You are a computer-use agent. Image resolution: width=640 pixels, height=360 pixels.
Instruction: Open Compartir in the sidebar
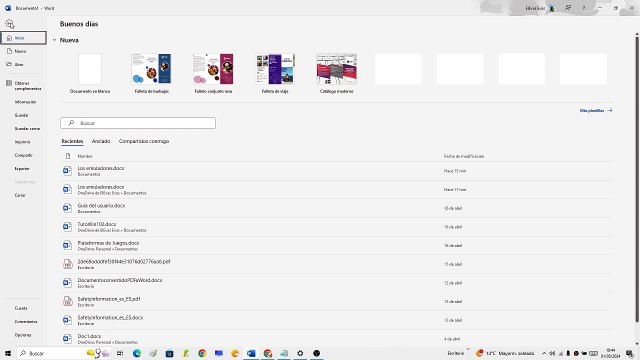pos(24,155)
